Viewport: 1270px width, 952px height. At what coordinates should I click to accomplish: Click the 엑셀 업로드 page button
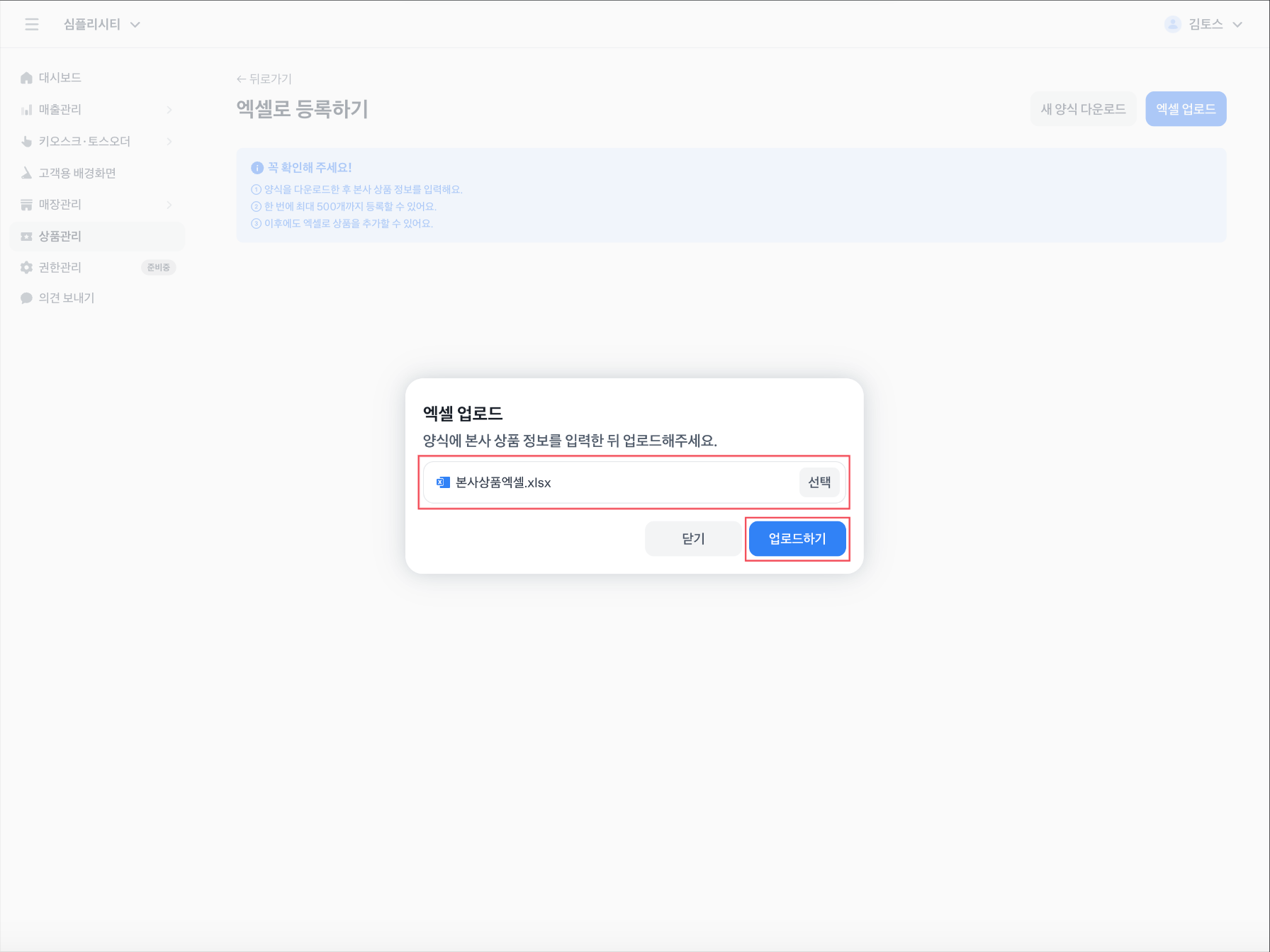point(1186,109)
